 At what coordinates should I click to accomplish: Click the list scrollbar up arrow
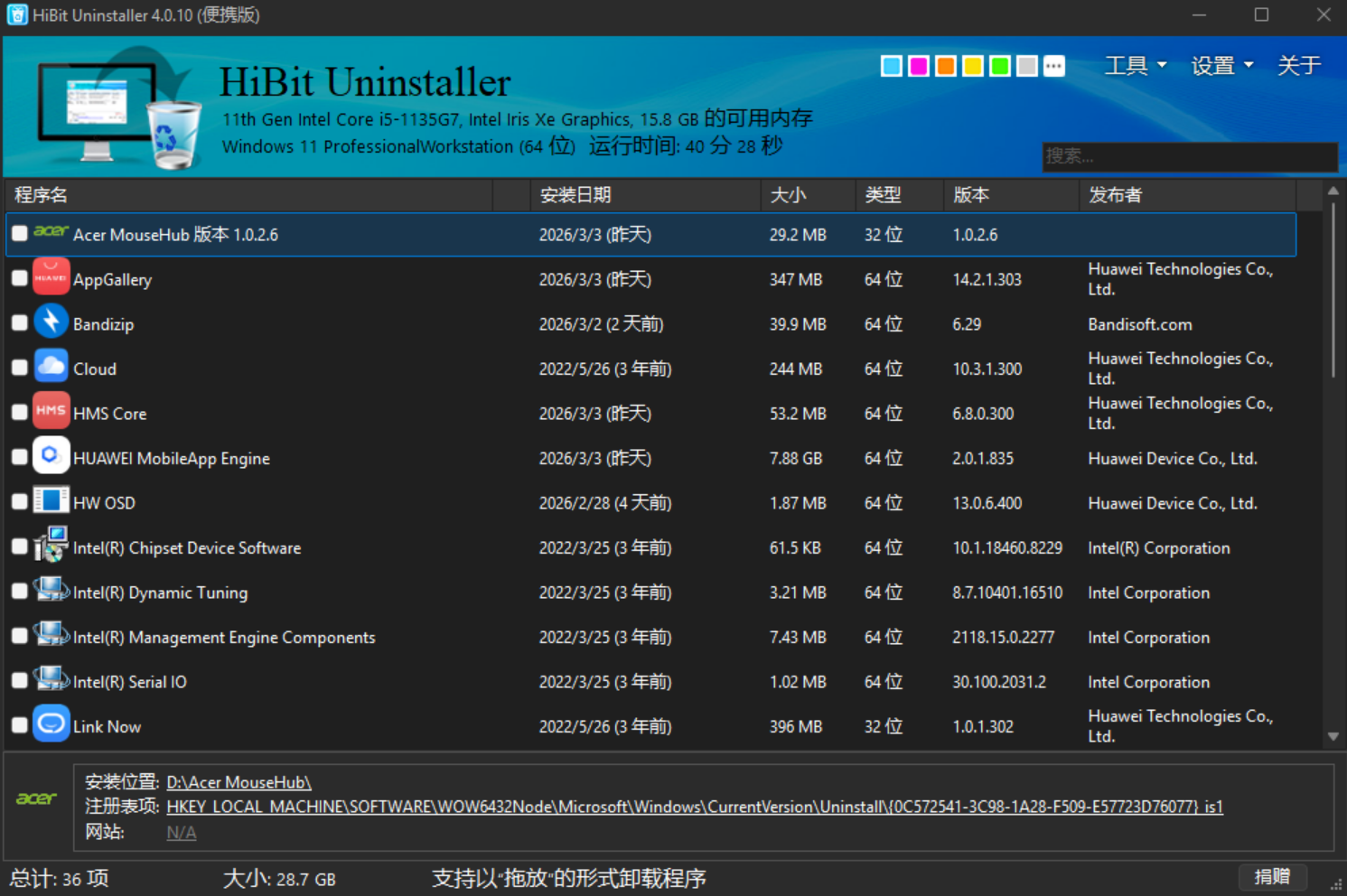[1333, 191]
